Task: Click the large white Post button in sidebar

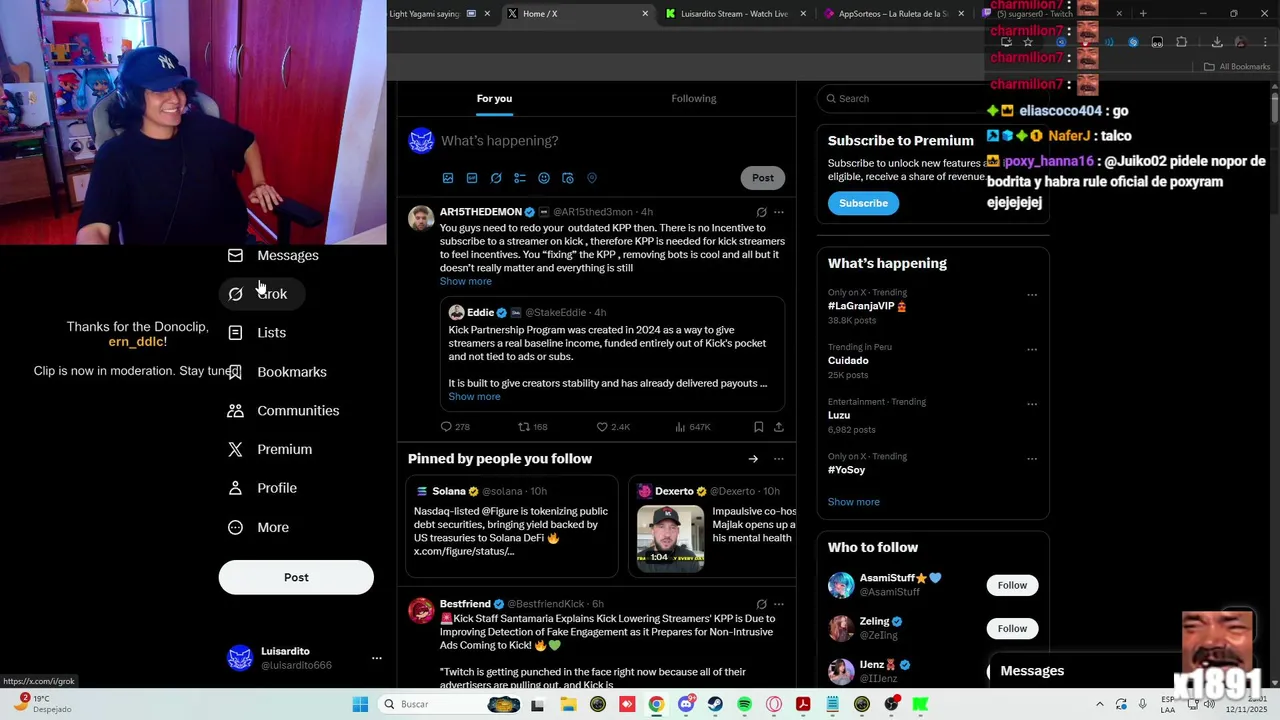Action: click(x=296, y=577)
